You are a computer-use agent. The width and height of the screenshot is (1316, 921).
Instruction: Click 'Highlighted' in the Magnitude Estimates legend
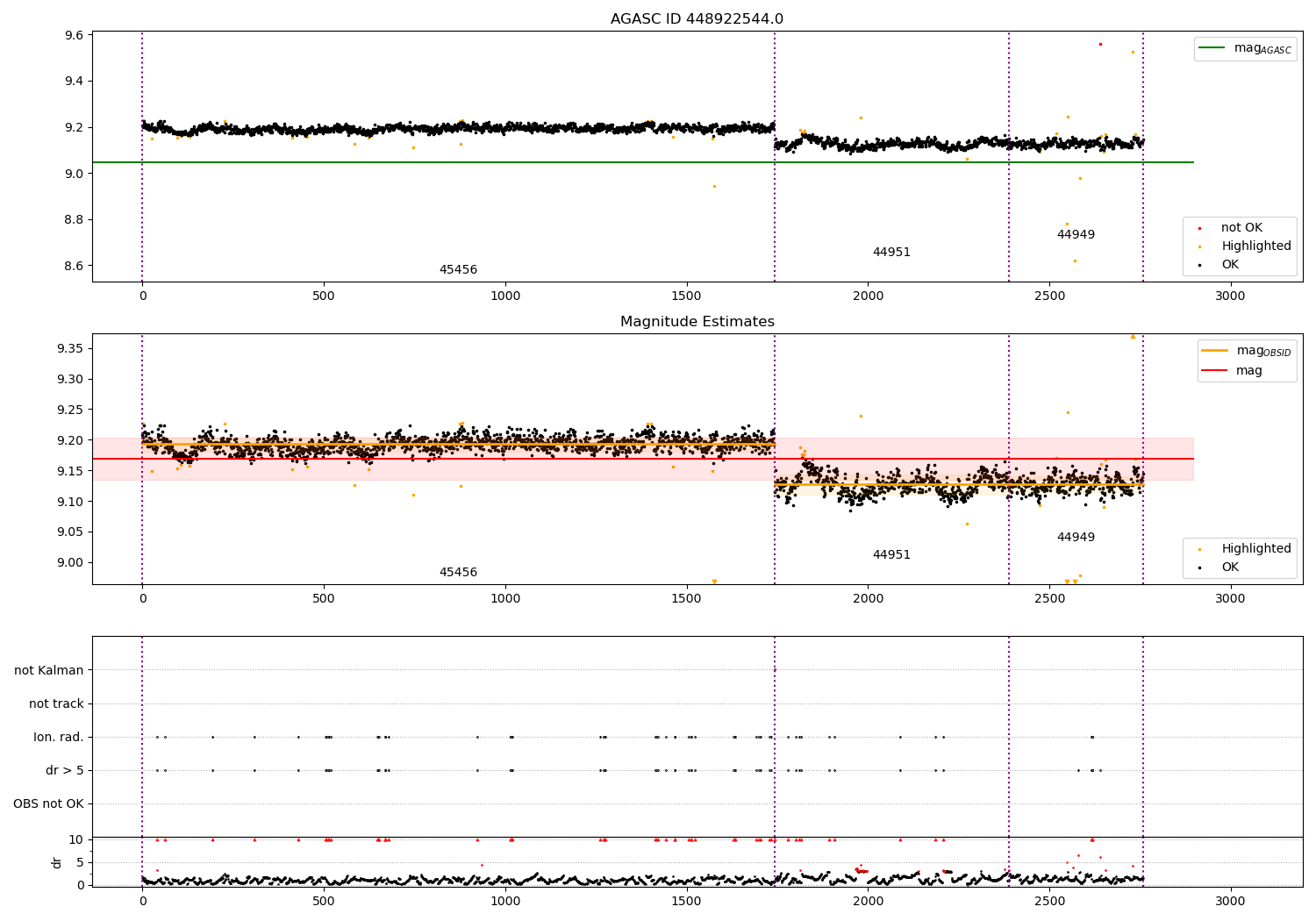(x=1244, y=549)
